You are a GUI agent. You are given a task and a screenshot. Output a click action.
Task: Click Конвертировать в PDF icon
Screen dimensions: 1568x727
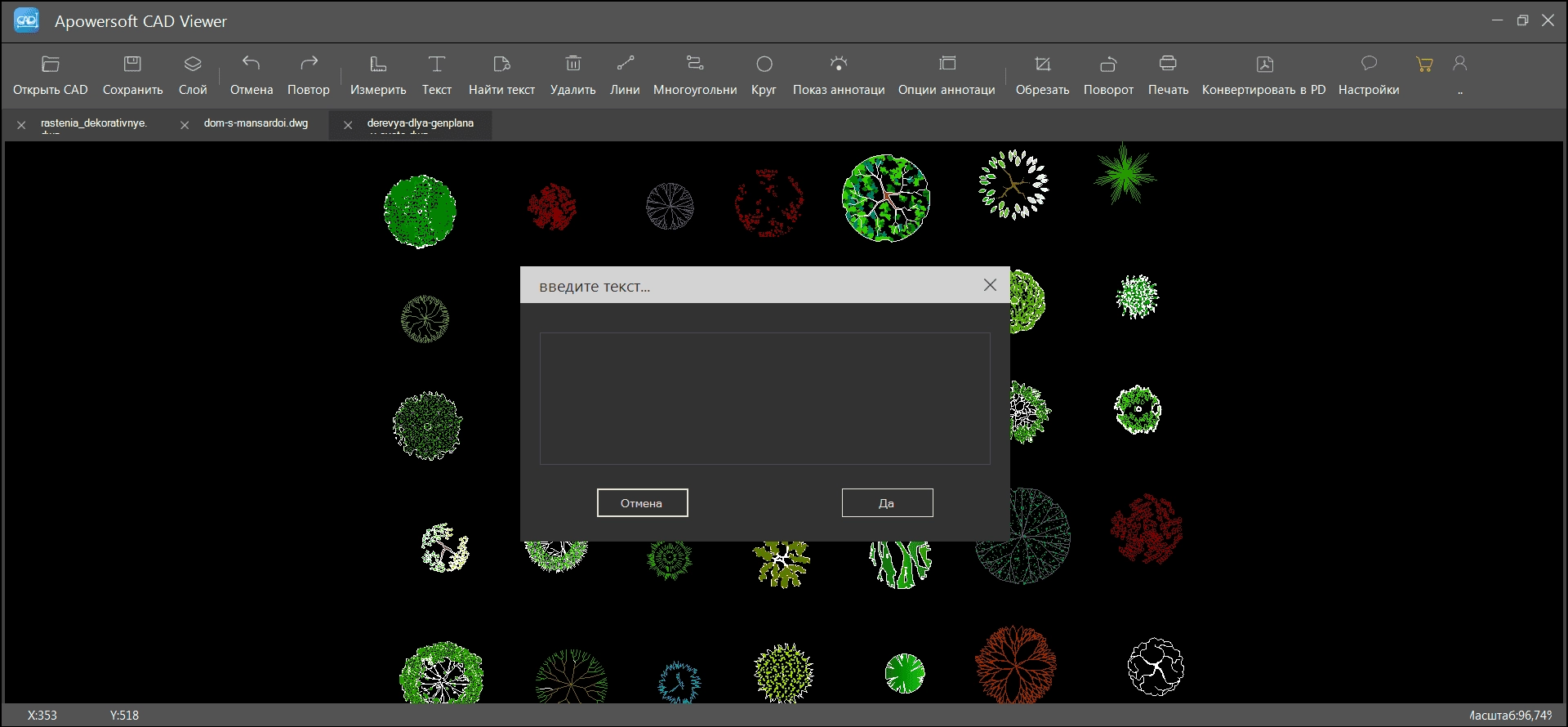point(1265,64)
